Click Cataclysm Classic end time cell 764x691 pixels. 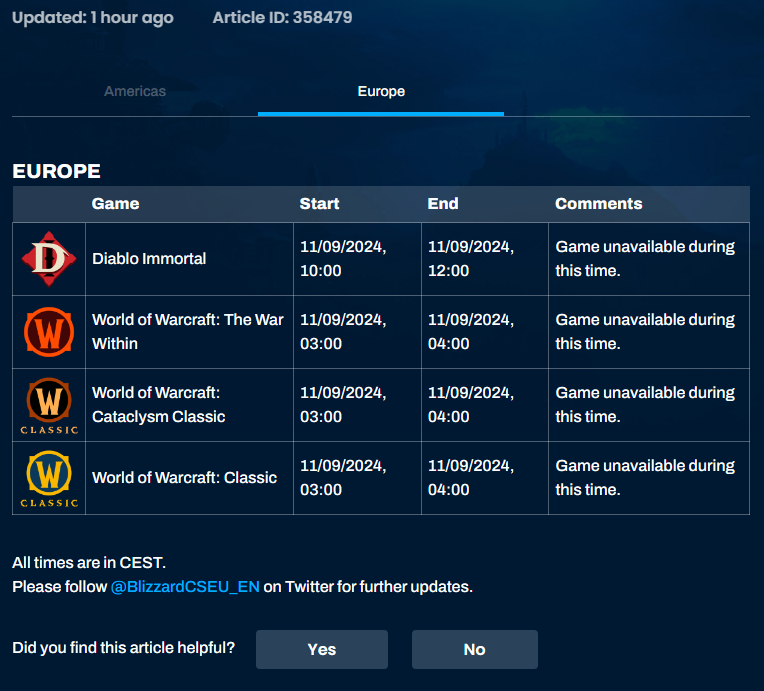[485, 405]
